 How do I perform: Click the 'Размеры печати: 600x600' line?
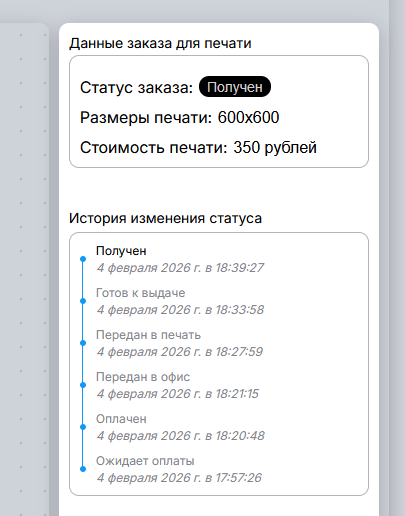click(179, 117)
